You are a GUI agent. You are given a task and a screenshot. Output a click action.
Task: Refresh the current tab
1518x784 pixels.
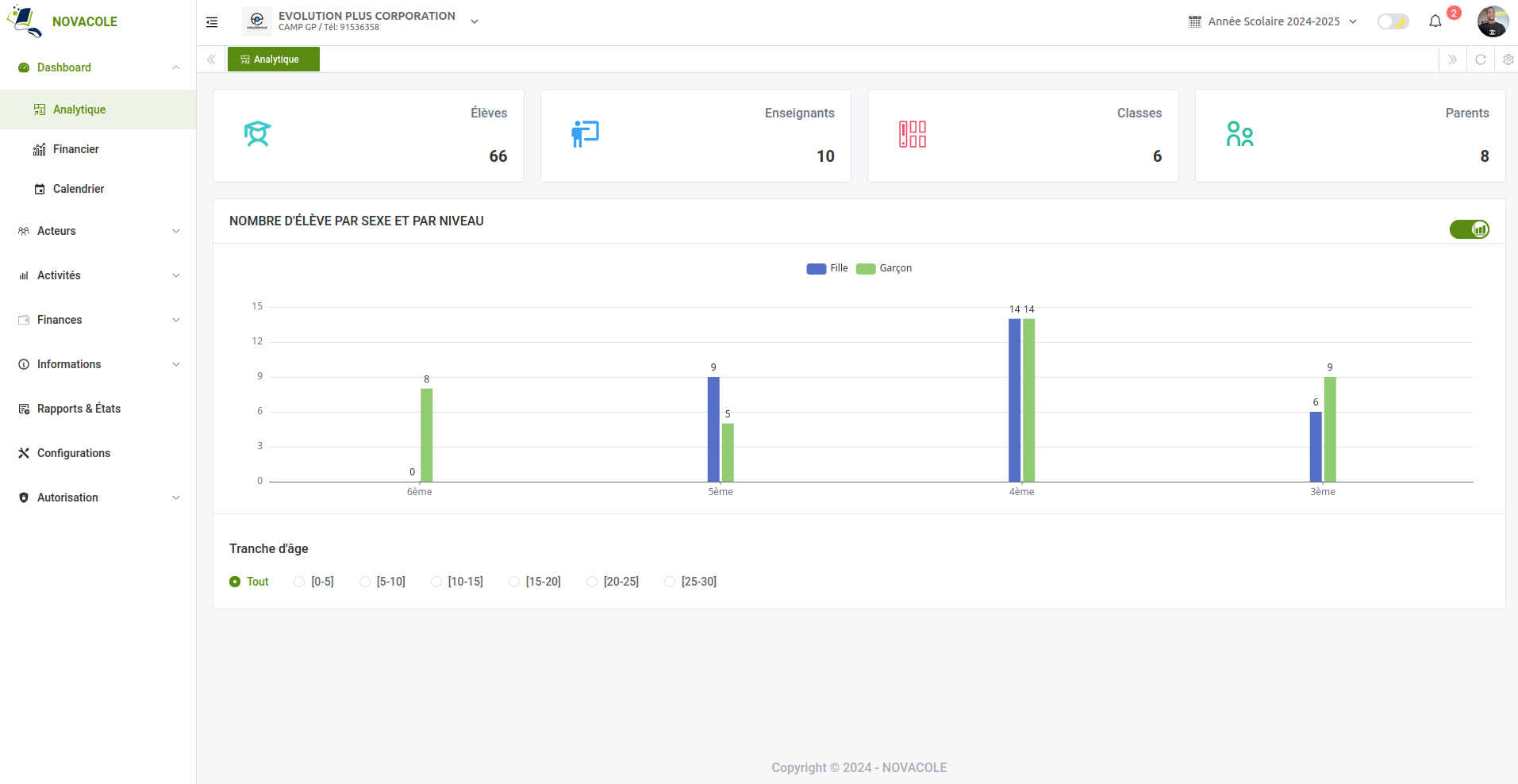click(x=1481, y=60)
